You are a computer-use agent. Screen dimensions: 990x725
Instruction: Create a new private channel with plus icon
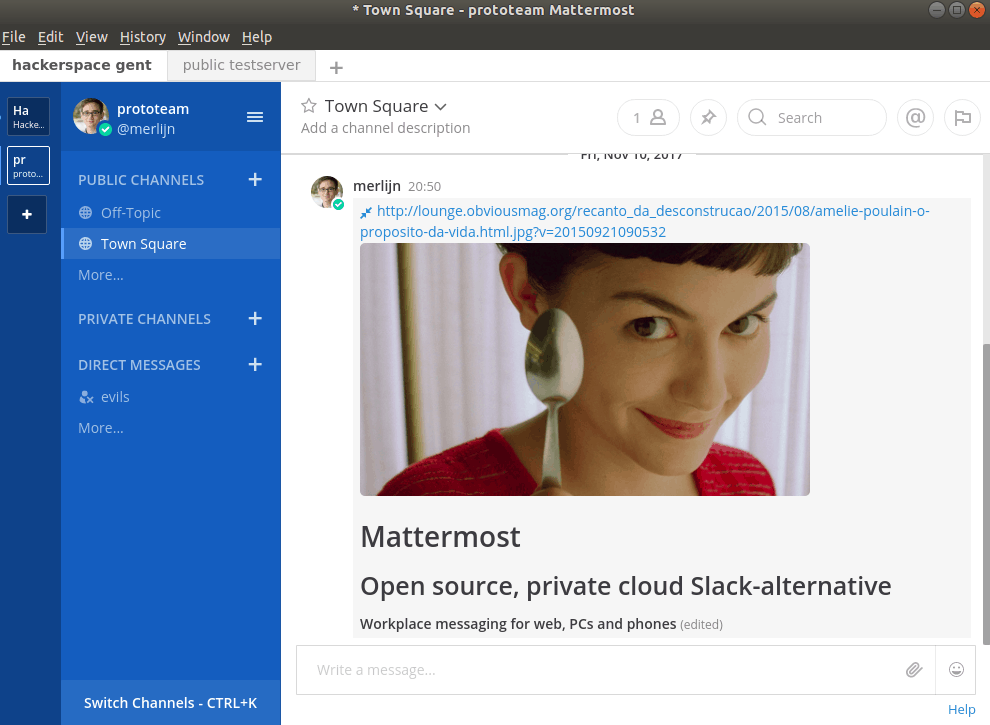click(255, 318)
